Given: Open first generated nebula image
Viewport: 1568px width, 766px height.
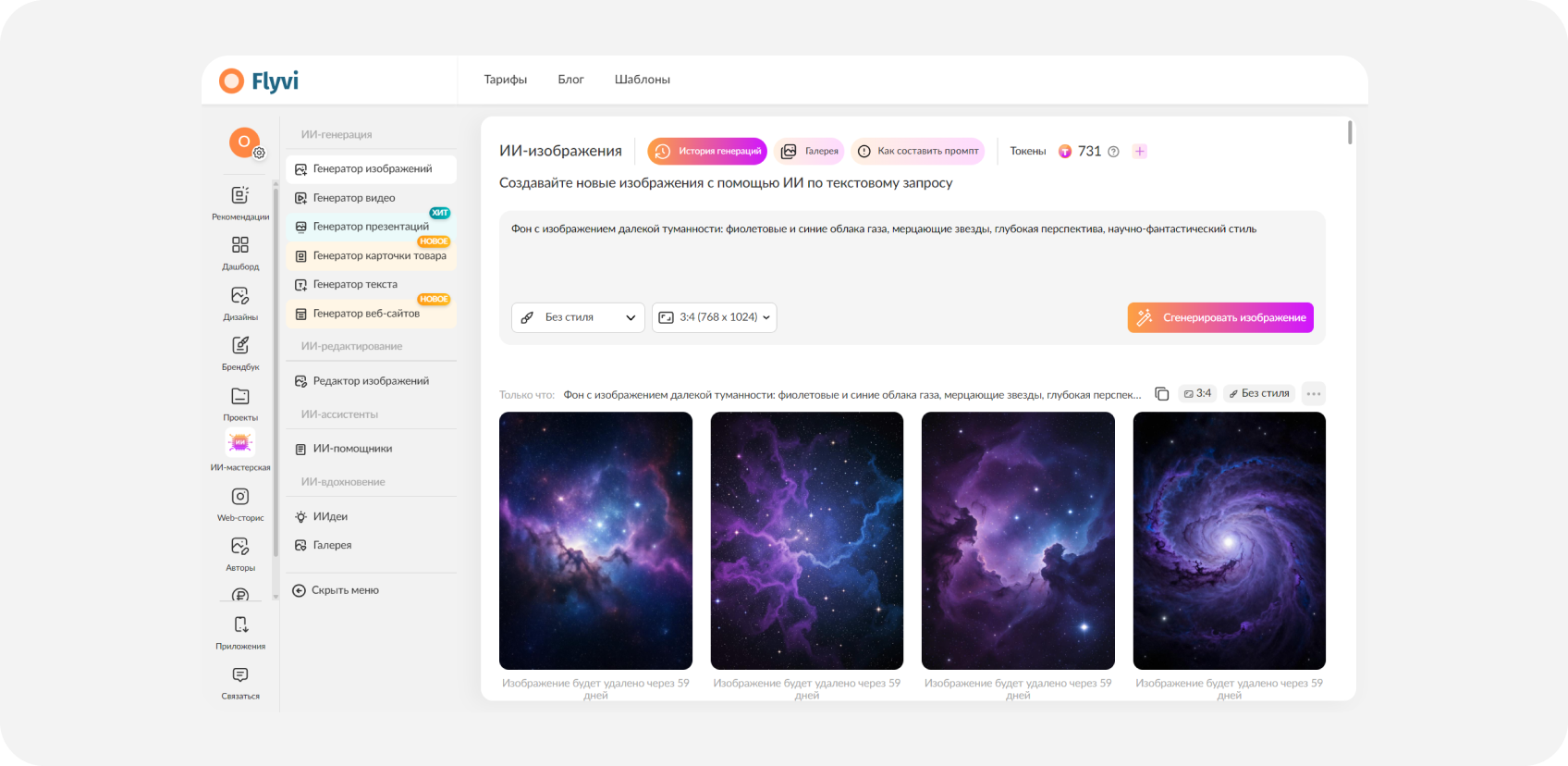Looking at the screenshot, I should click(595, 540).
